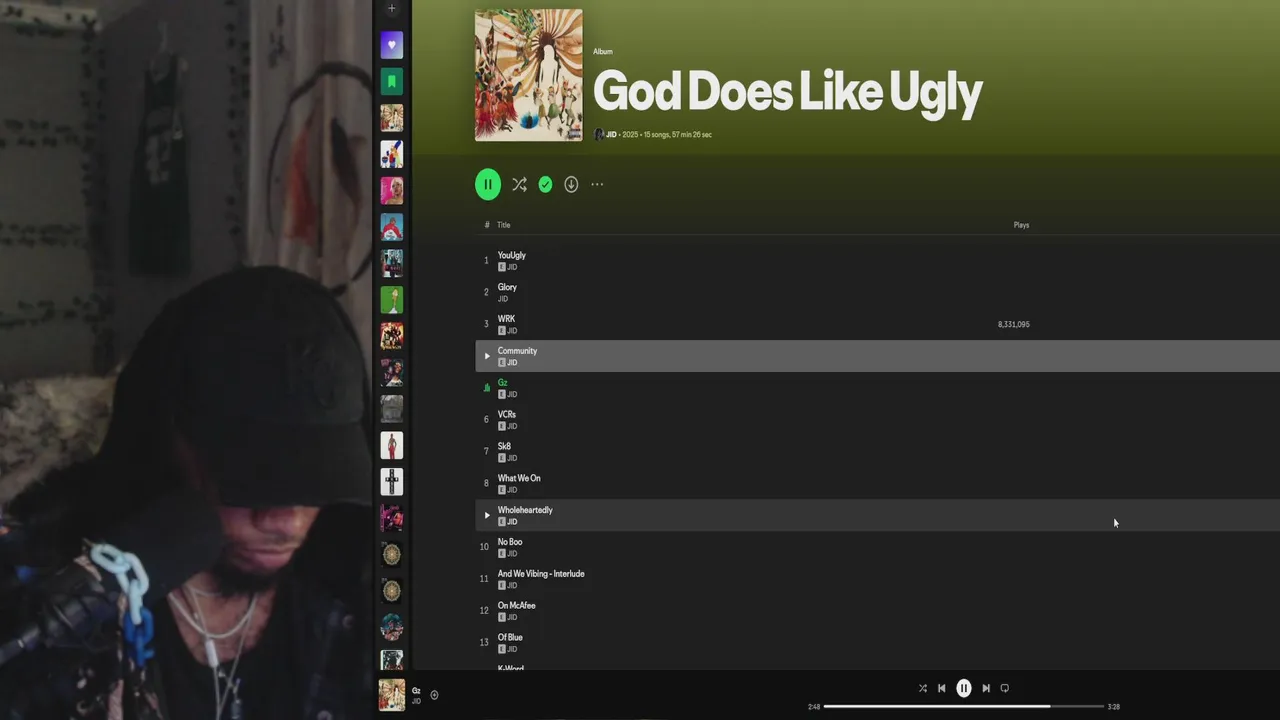1280x720 pixels.
Task: Click JID artist name in now-playing bar
Action: pos(416,701)
